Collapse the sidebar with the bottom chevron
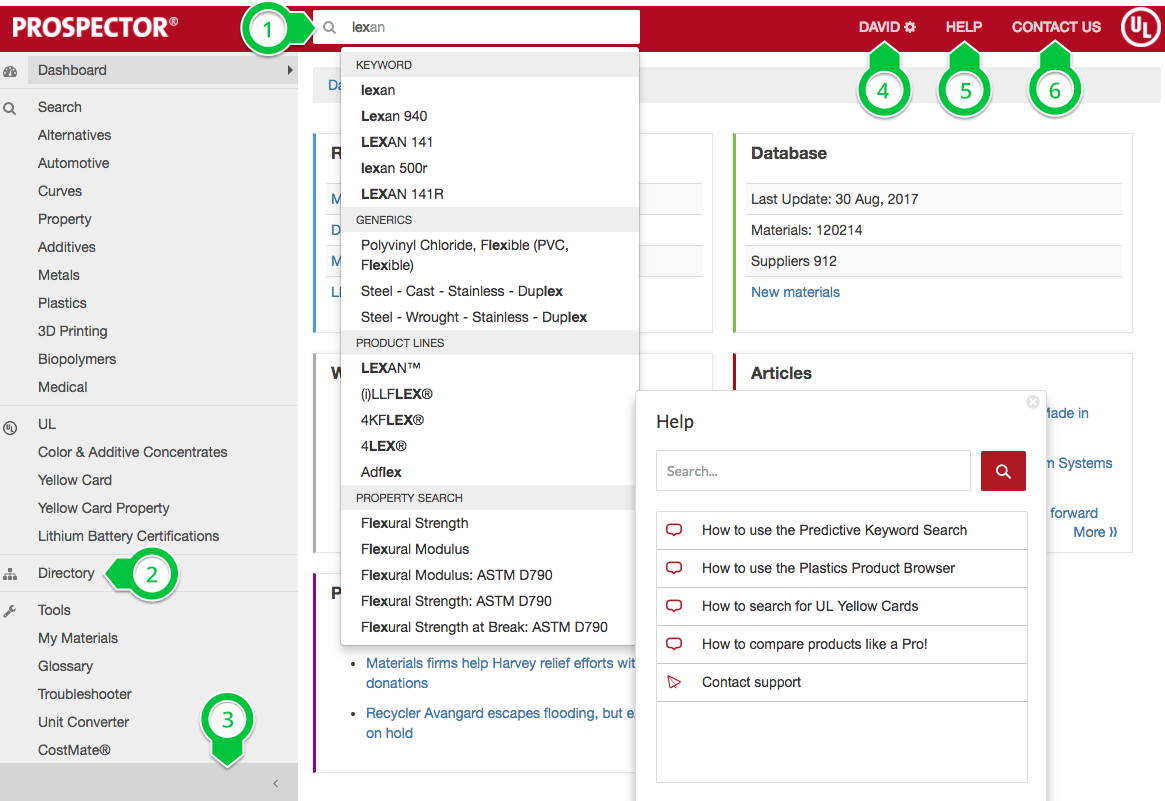This screenshot has width=1165, height=801. 276,783
